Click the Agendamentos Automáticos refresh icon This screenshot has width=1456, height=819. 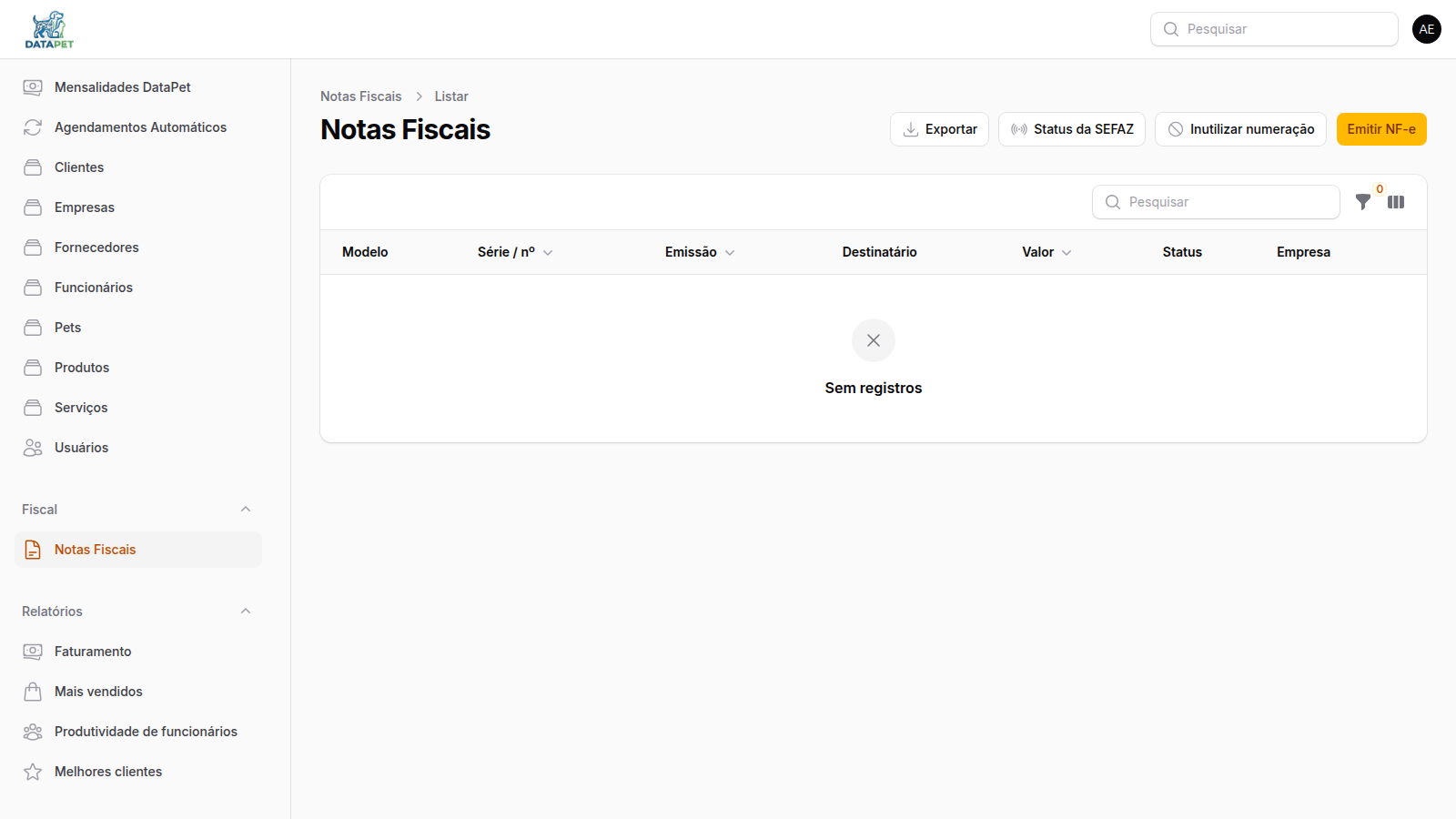[x=33, y=127]
